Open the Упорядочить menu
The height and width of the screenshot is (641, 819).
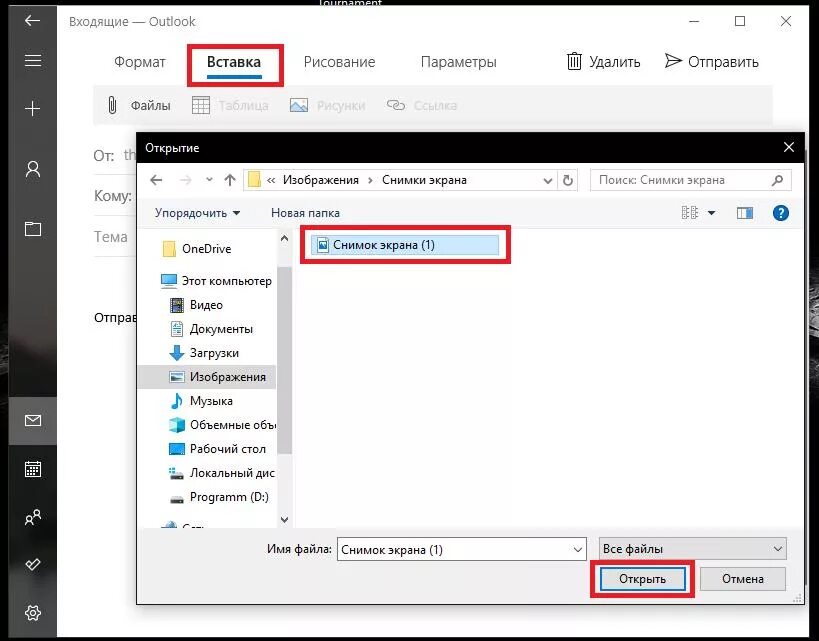(x=197, y=213)
